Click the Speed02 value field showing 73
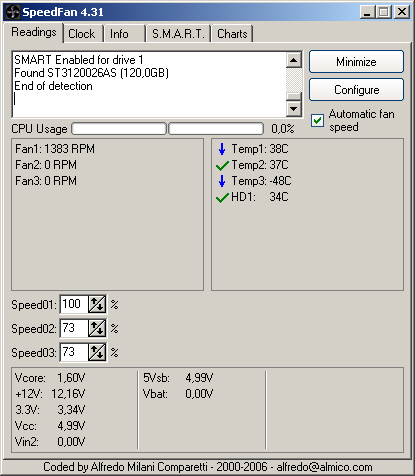The width and height of the screenshot is (415, 476). [74, 328]
